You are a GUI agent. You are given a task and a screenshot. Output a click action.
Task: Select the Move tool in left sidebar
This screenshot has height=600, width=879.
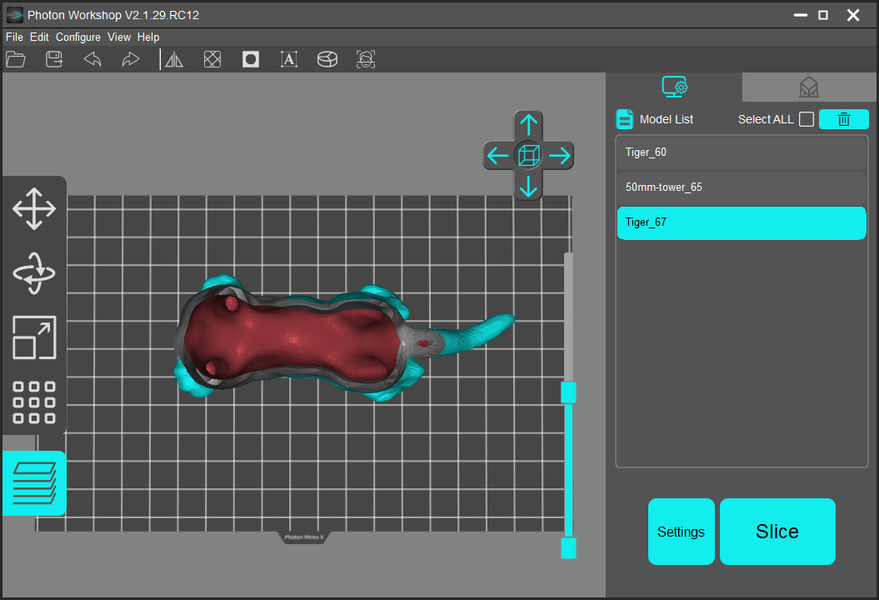pyautogui.click(x=34, y=210)
